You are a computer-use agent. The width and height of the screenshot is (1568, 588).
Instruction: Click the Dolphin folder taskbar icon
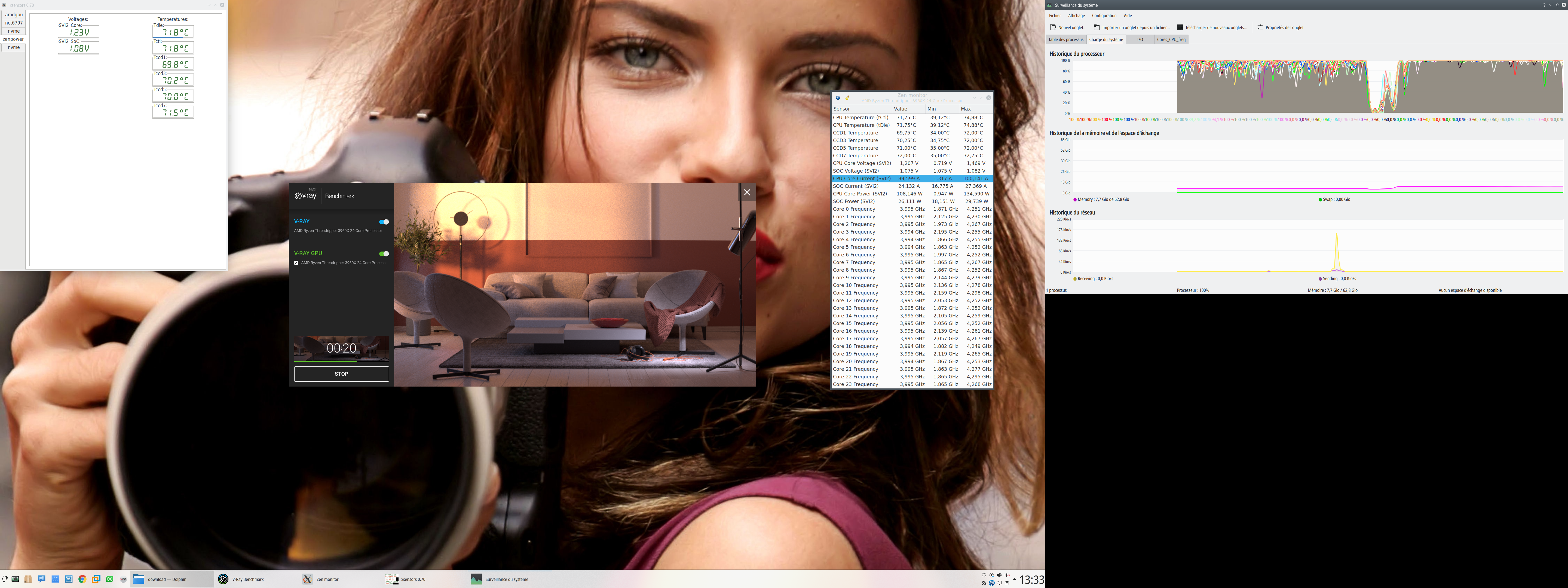tap(139, 580)
